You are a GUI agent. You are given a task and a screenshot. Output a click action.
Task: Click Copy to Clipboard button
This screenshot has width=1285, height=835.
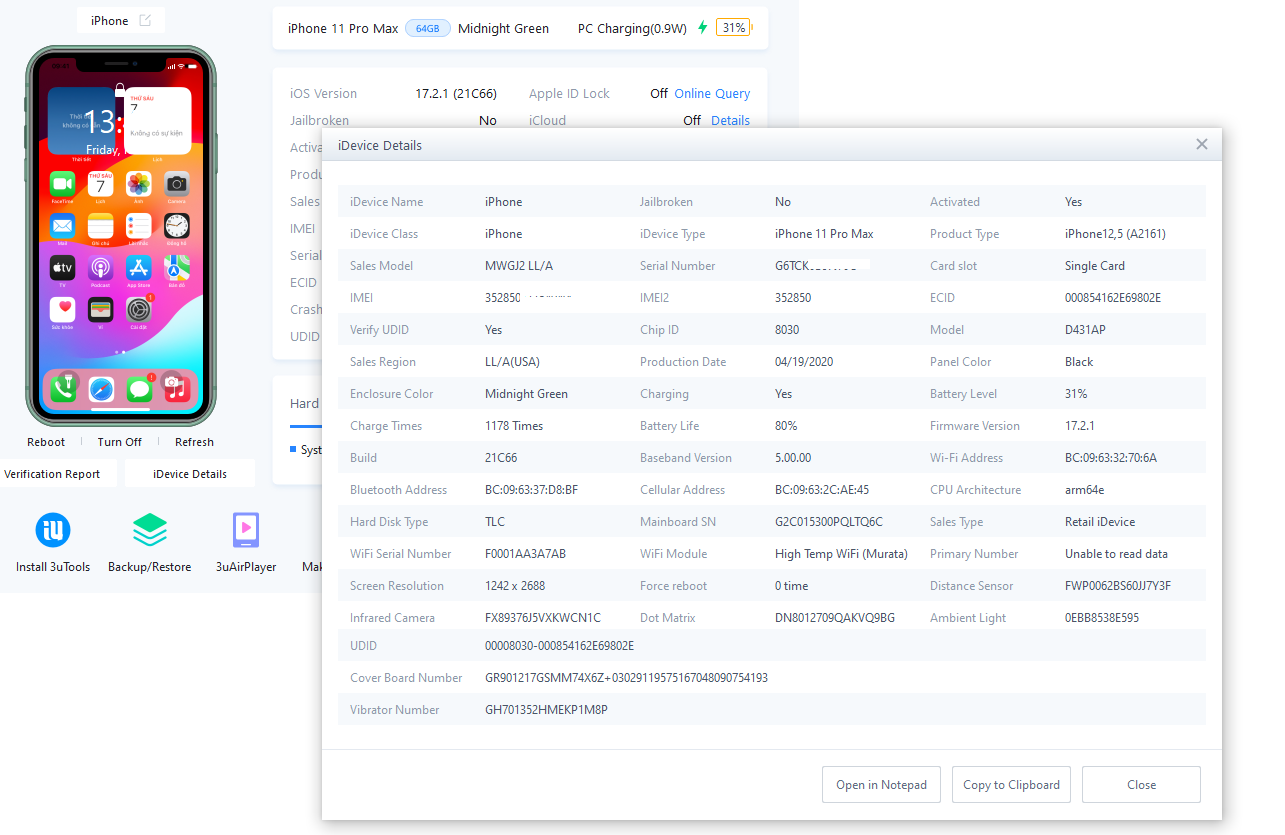1011,785
